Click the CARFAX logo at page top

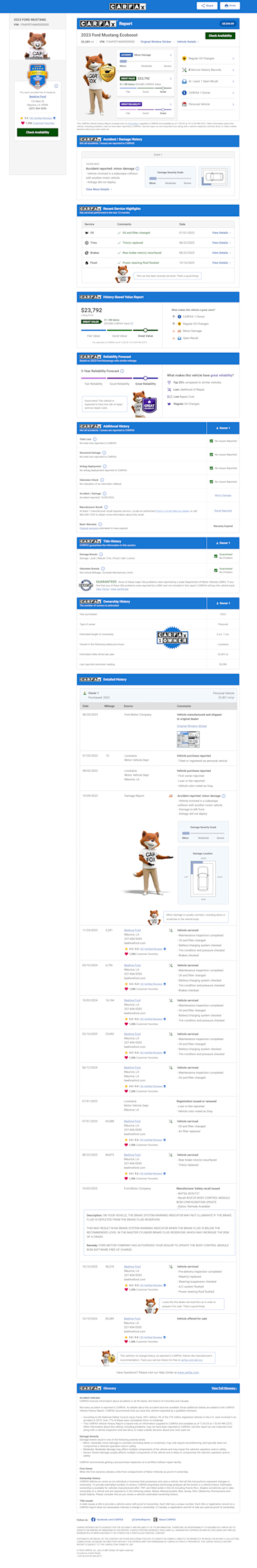[x=128, y=6]
